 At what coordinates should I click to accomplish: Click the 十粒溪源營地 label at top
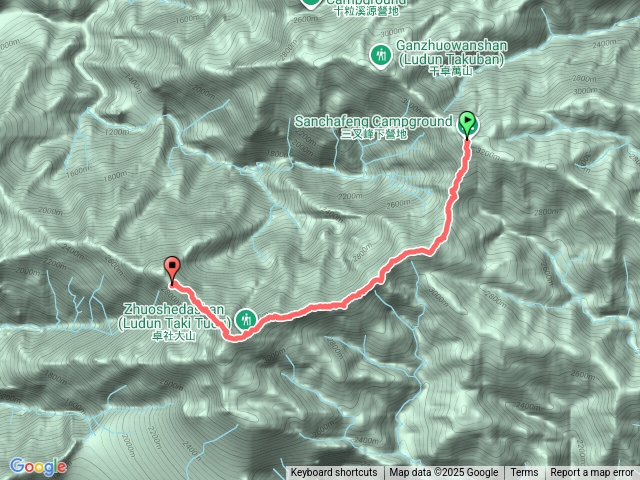pos(367,11)
